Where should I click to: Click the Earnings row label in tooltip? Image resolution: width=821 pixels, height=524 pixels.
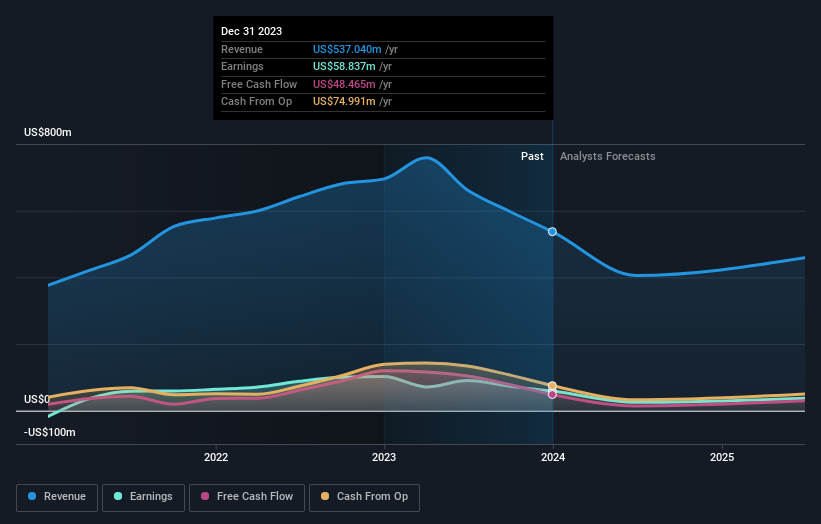point(242,66)
